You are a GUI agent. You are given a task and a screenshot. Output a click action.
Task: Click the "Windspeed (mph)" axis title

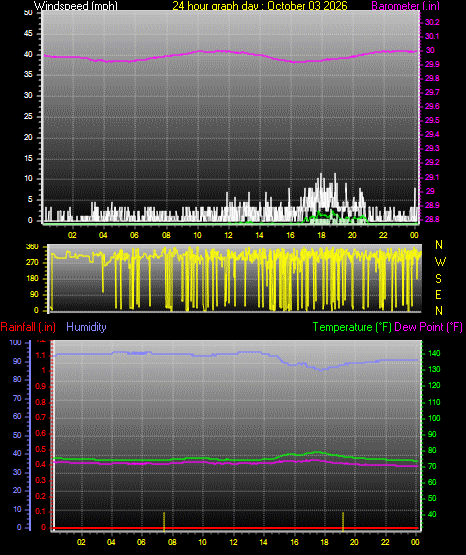click(x=76, y=6)
